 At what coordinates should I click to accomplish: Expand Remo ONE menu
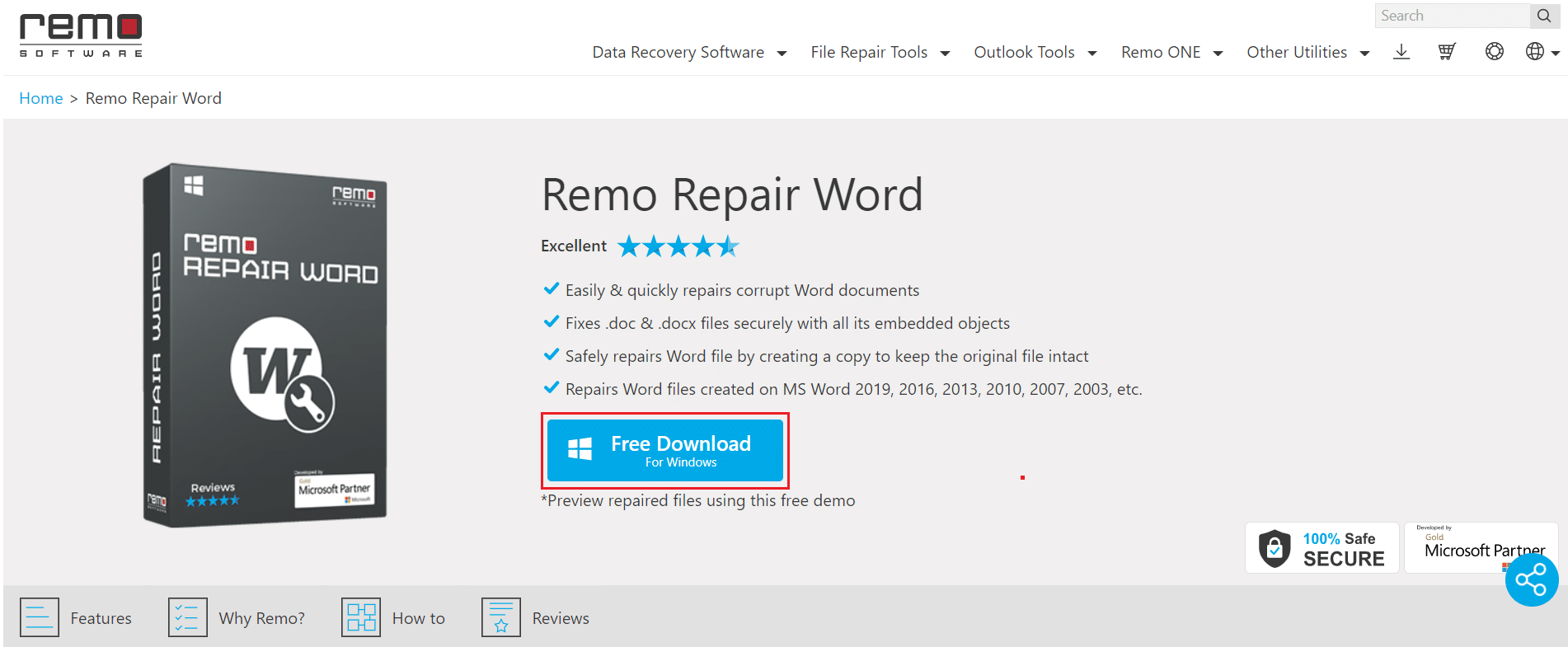click(1171, 52)
